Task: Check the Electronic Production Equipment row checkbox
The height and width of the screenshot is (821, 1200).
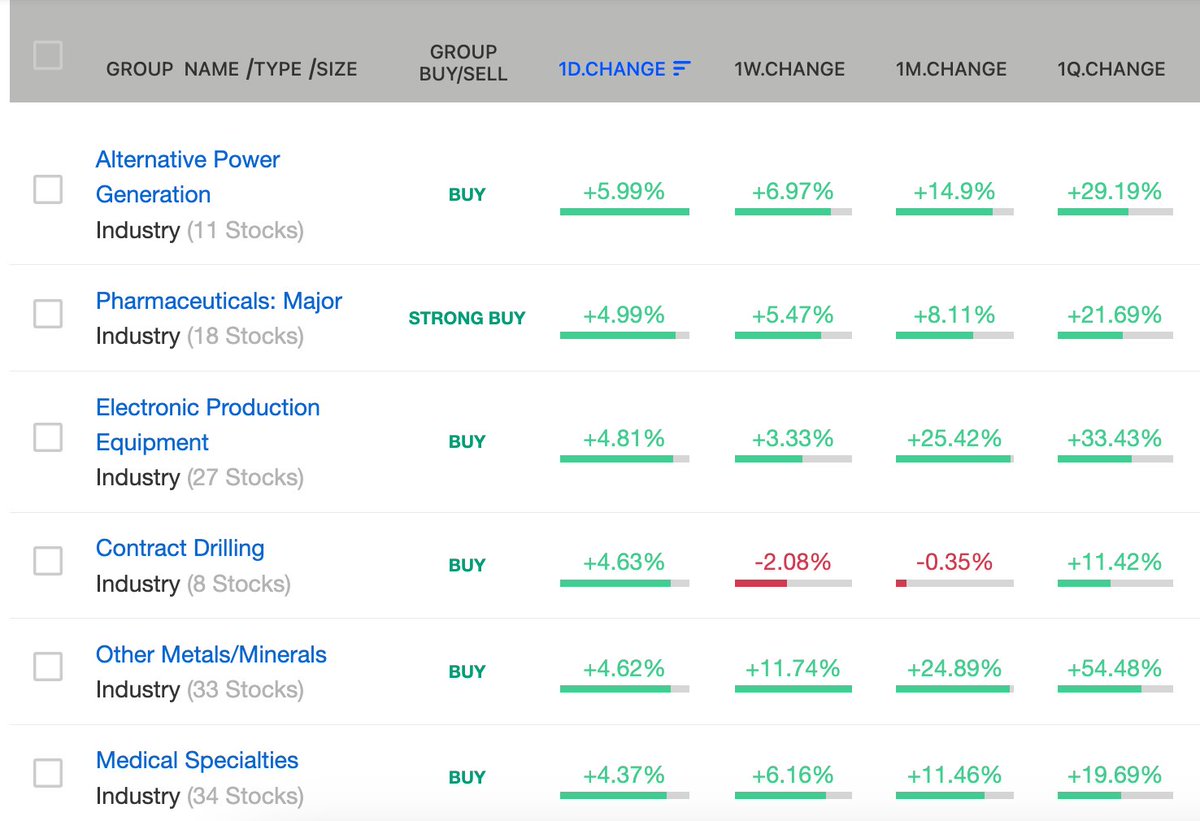Action: point(47,437)
